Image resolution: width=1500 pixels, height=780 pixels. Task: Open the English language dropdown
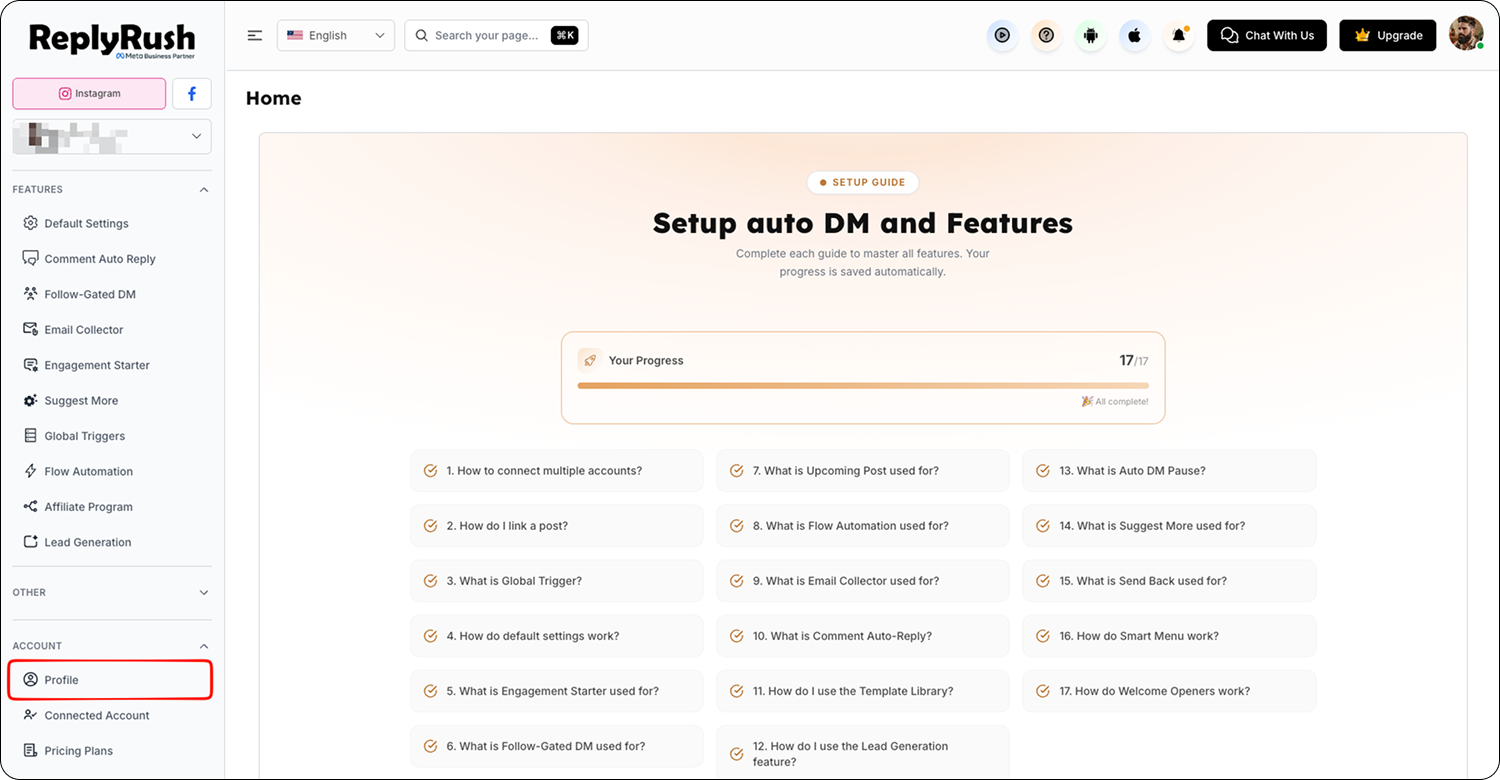coord(336,35)
